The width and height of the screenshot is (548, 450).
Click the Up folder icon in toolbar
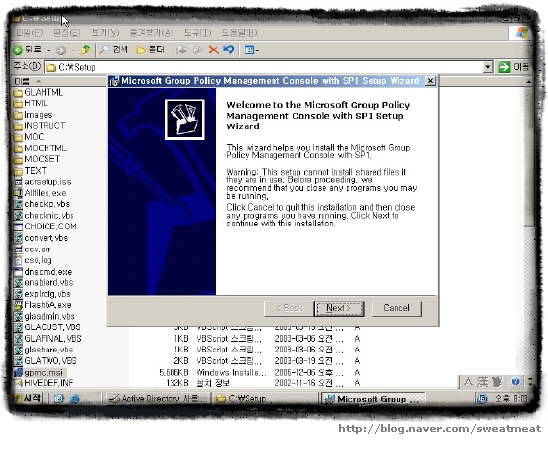(x=85, y=50)
